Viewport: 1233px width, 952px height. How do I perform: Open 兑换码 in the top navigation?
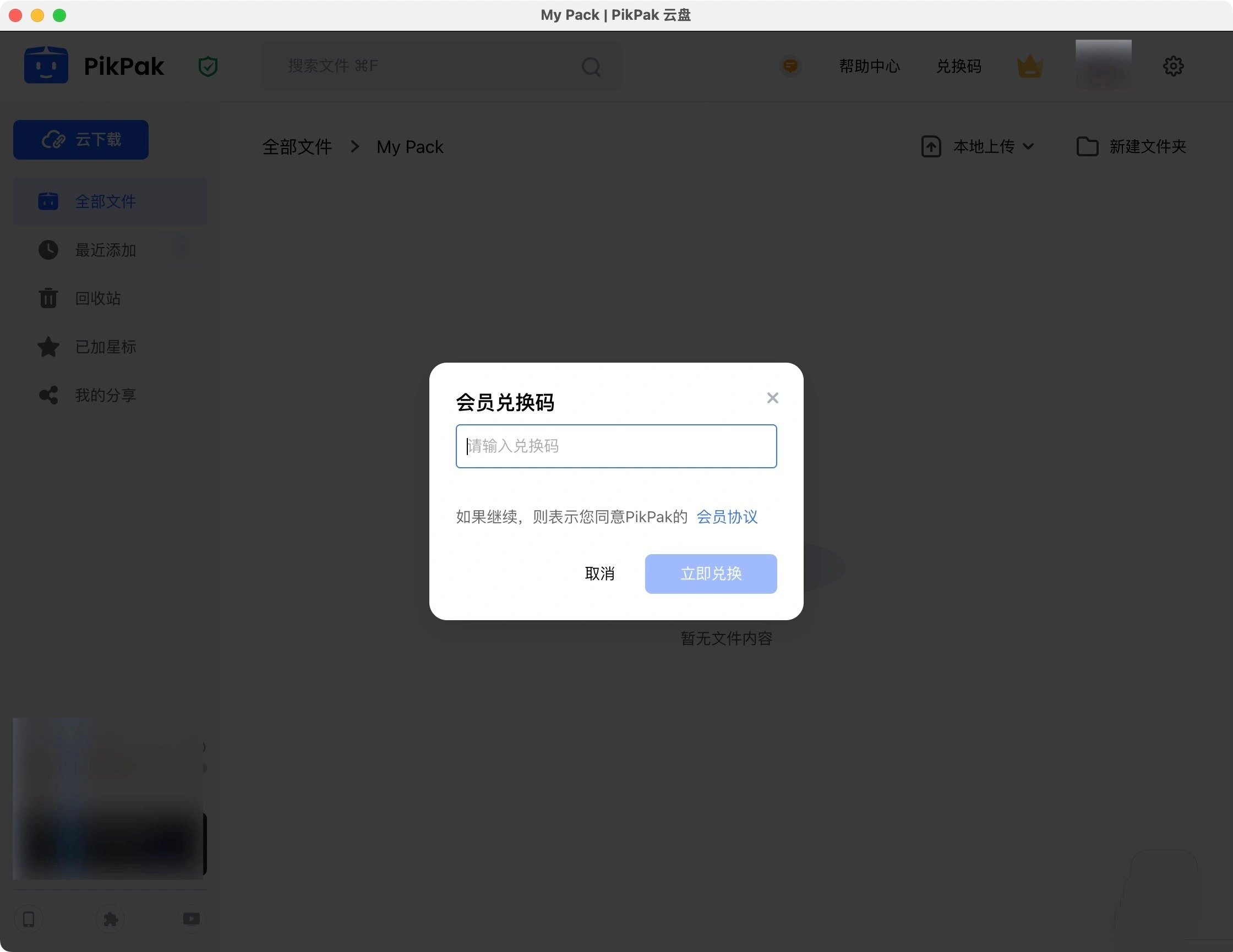click(x=958, y=66)
